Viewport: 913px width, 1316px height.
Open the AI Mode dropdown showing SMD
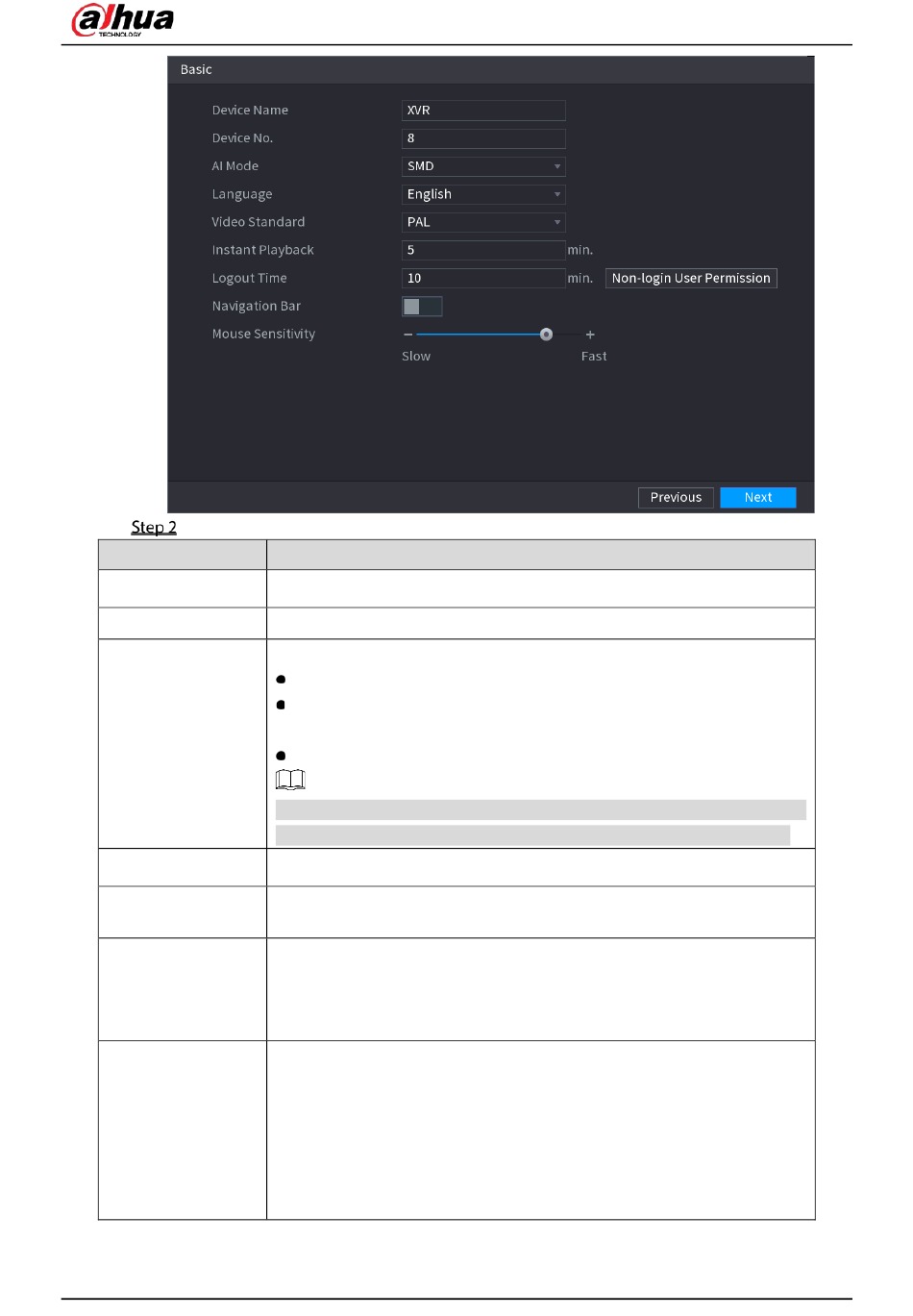[x=482, y=166]
